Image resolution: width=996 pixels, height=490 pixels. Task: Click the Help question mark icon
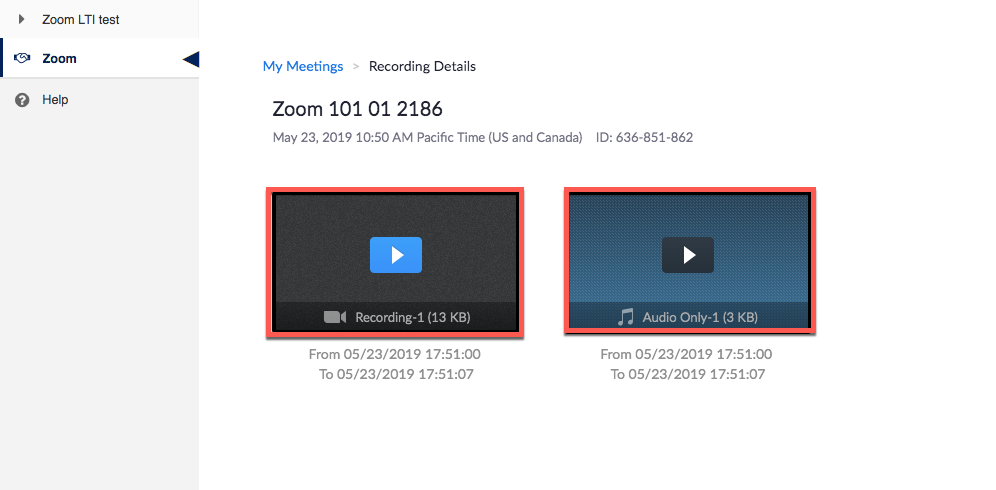pyautogui.click(x=22, y=100)
